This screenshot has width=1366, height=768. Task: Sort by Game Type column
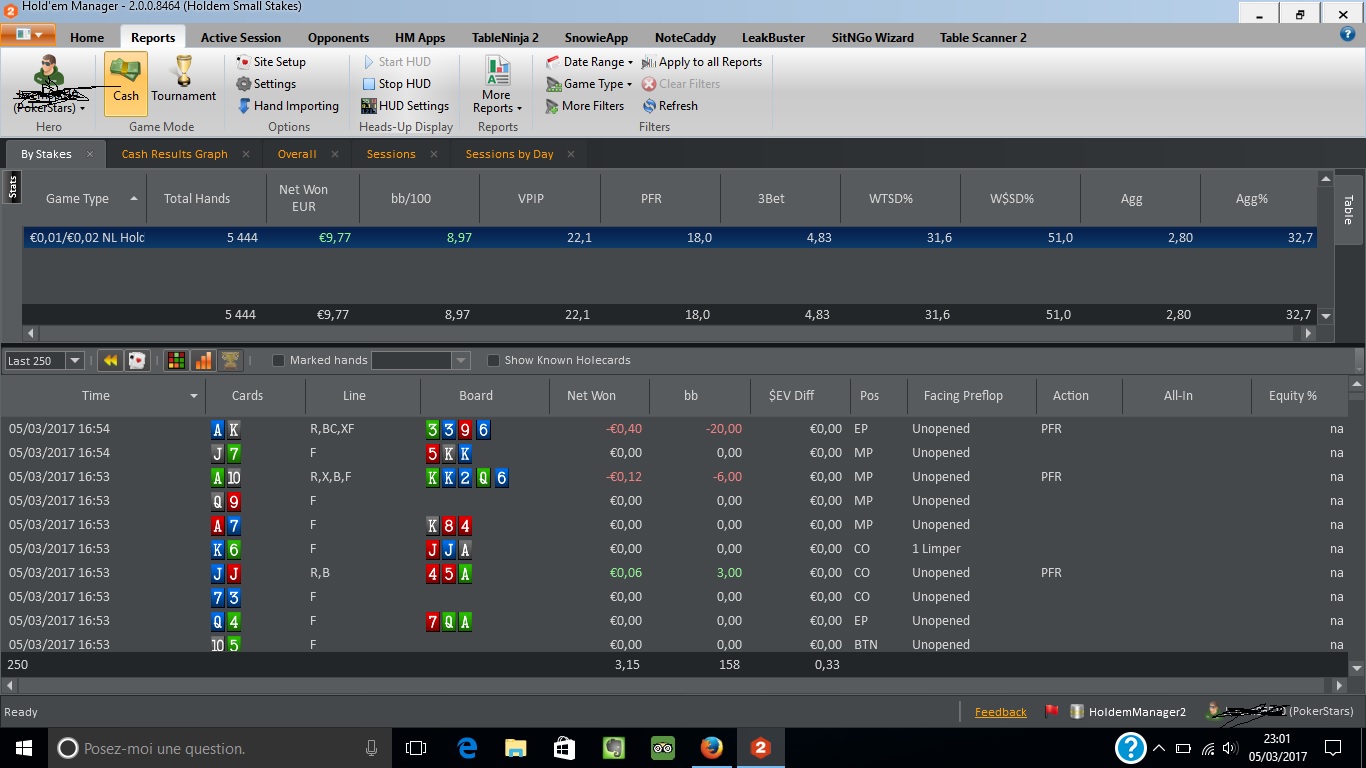click(x=84, y=198)
